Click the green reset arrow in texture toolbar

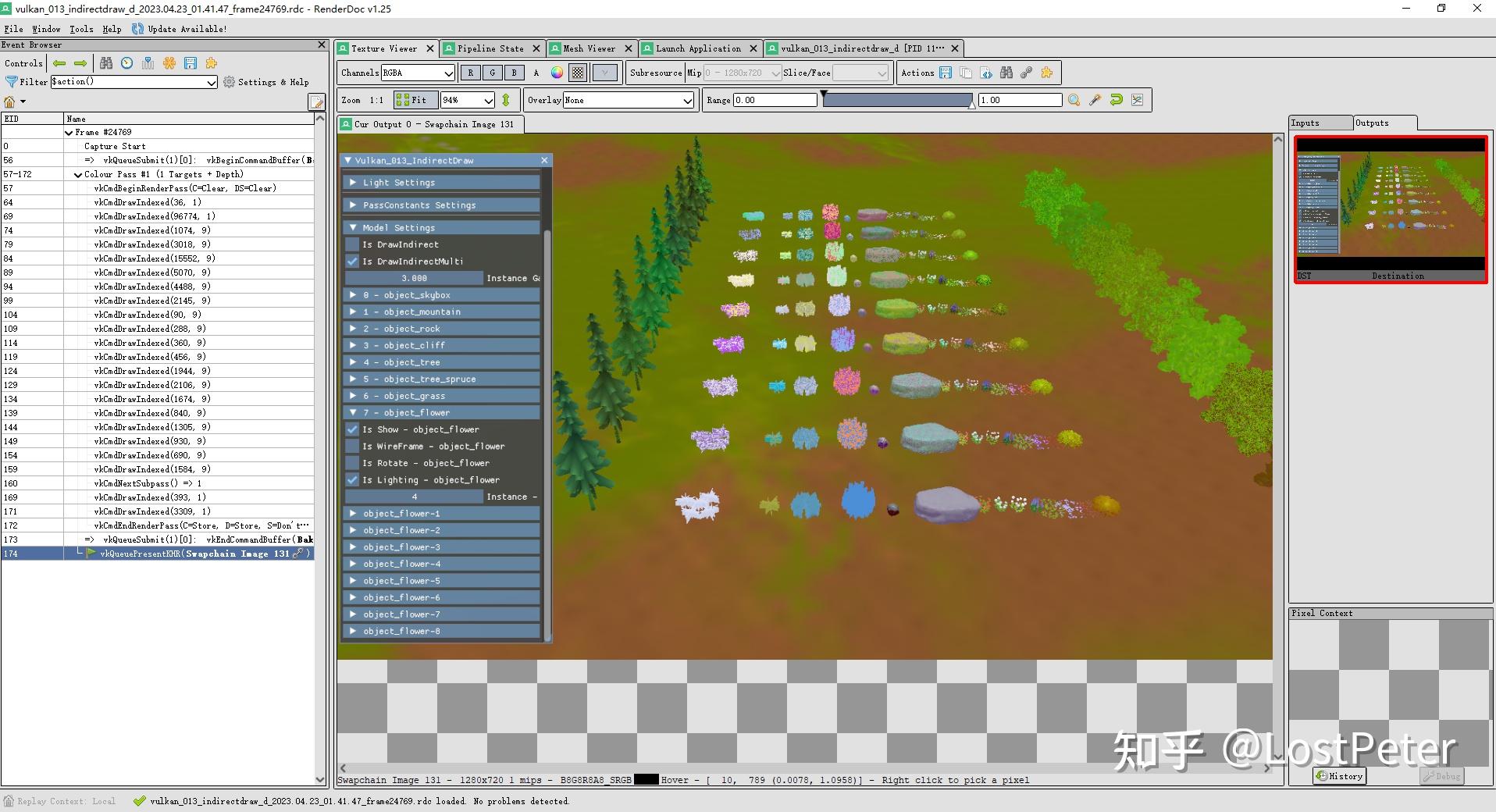(x=1116, y=100)
